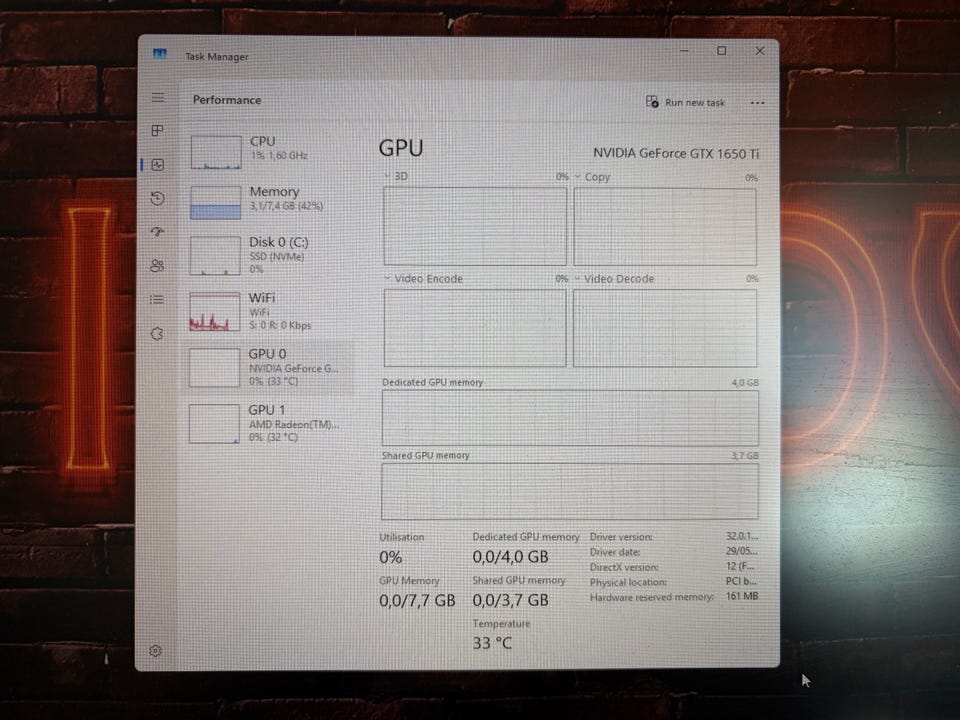Minimize the Task Manager window
Screen dimensions: 960x720
point(684,51)
